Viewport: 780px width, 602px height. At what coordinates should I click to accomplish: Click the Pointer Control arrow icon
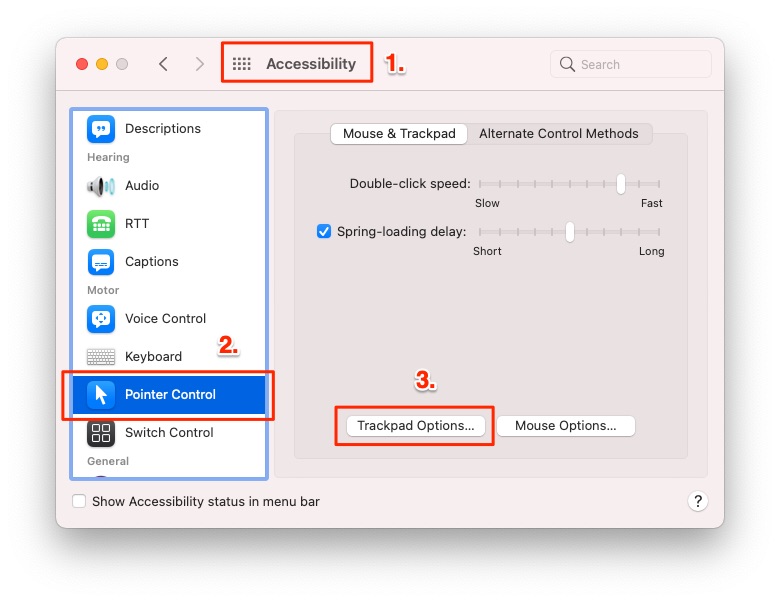point(101,395)
